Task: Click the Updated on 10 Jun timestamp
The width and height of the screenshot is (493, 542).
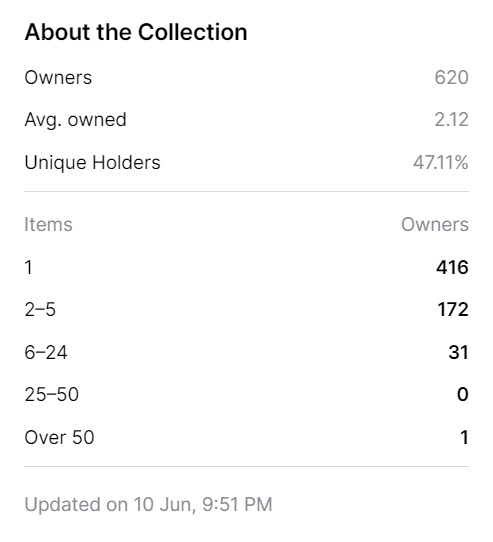Action: click(148, 504)
